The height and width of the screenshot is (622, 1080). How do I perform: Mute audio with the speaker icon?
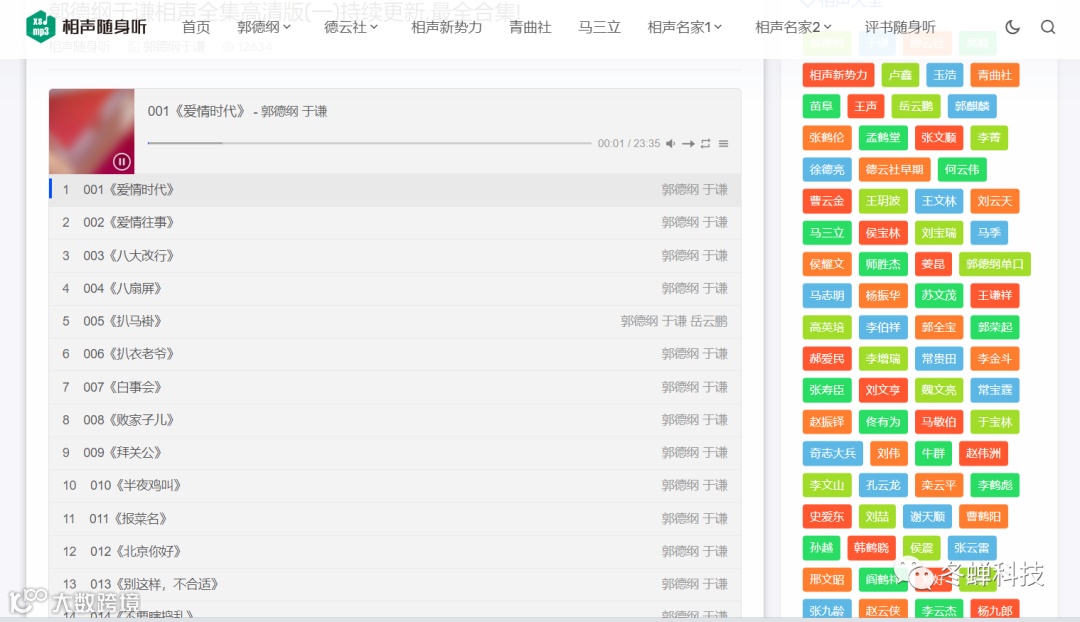coord(670,143)
